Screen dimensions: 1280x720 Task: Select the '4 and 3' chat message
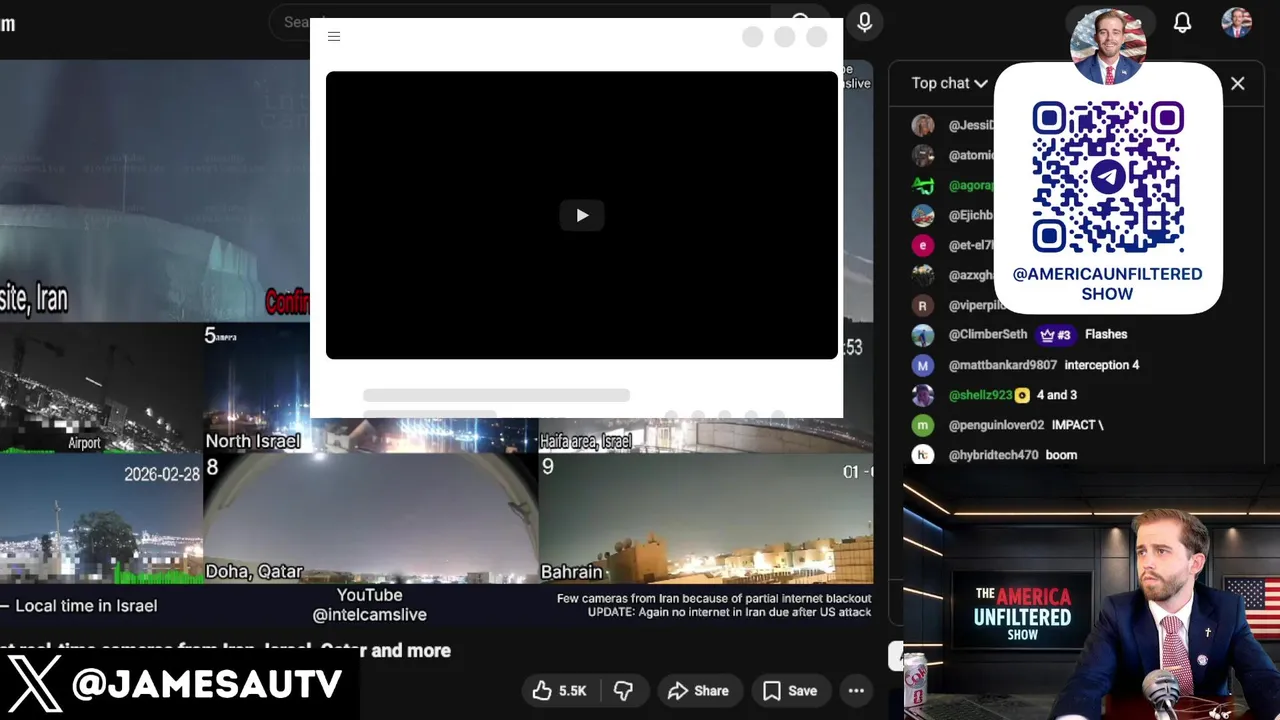pyautogui.click(x=1057, y=395)
